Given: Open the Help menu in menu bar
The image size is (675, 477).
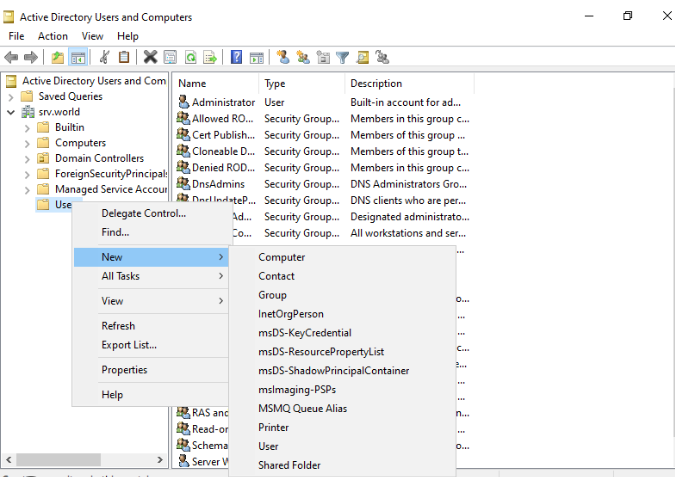Looking at the screenshot, I should (x=127, y=36).
